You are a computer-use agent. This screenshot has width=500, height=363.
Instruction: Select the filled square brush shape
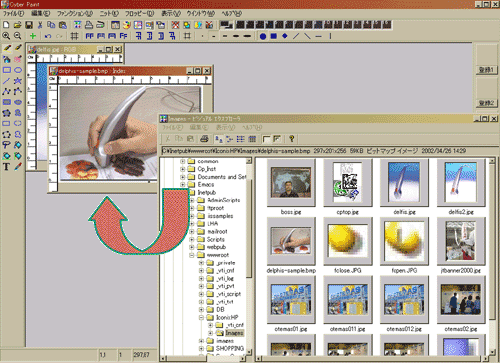pyautogui.click(x=274, y=36)
